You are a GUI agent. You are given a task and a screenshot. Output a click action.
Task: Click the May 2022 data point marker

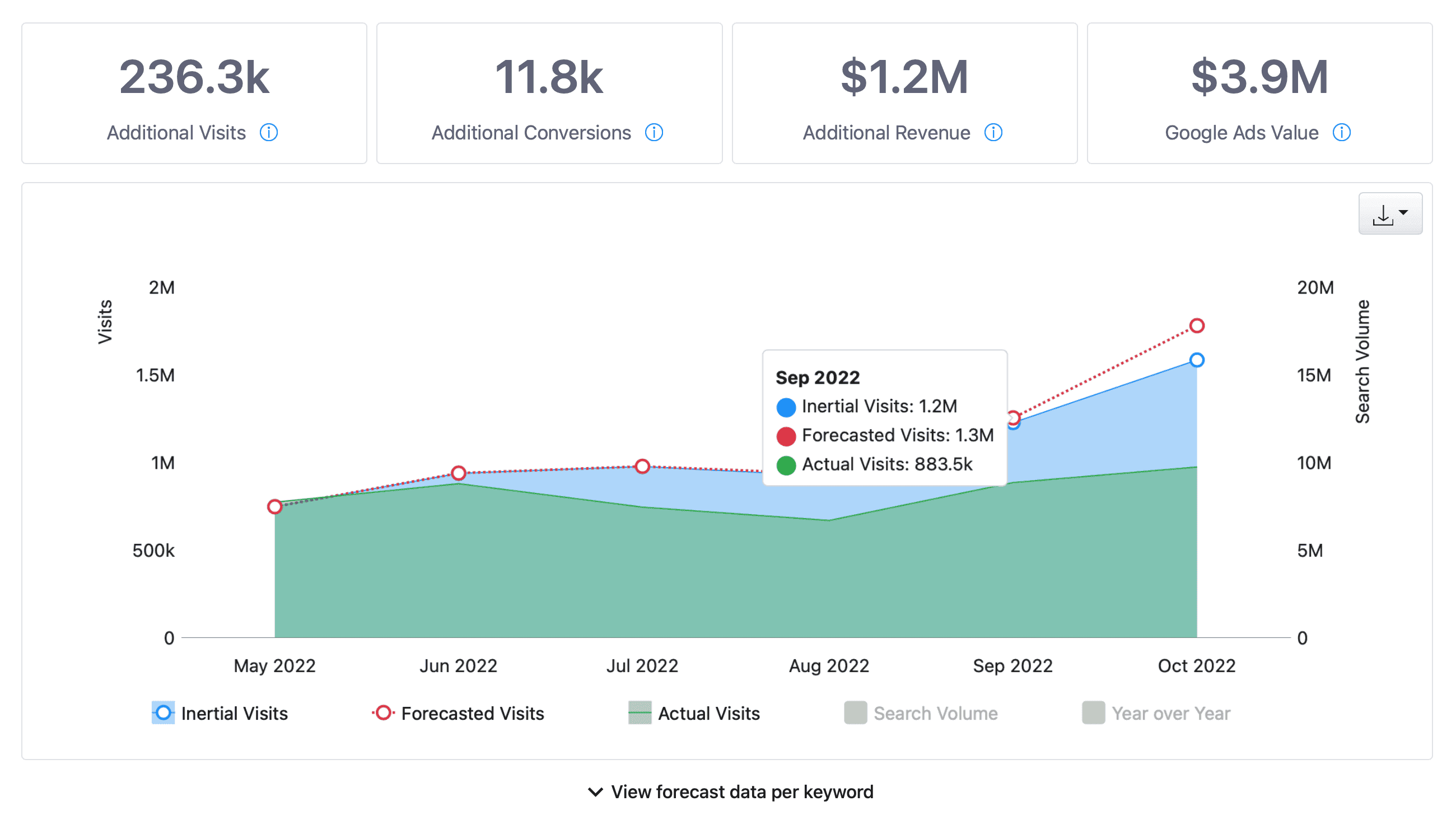[274, 507]
